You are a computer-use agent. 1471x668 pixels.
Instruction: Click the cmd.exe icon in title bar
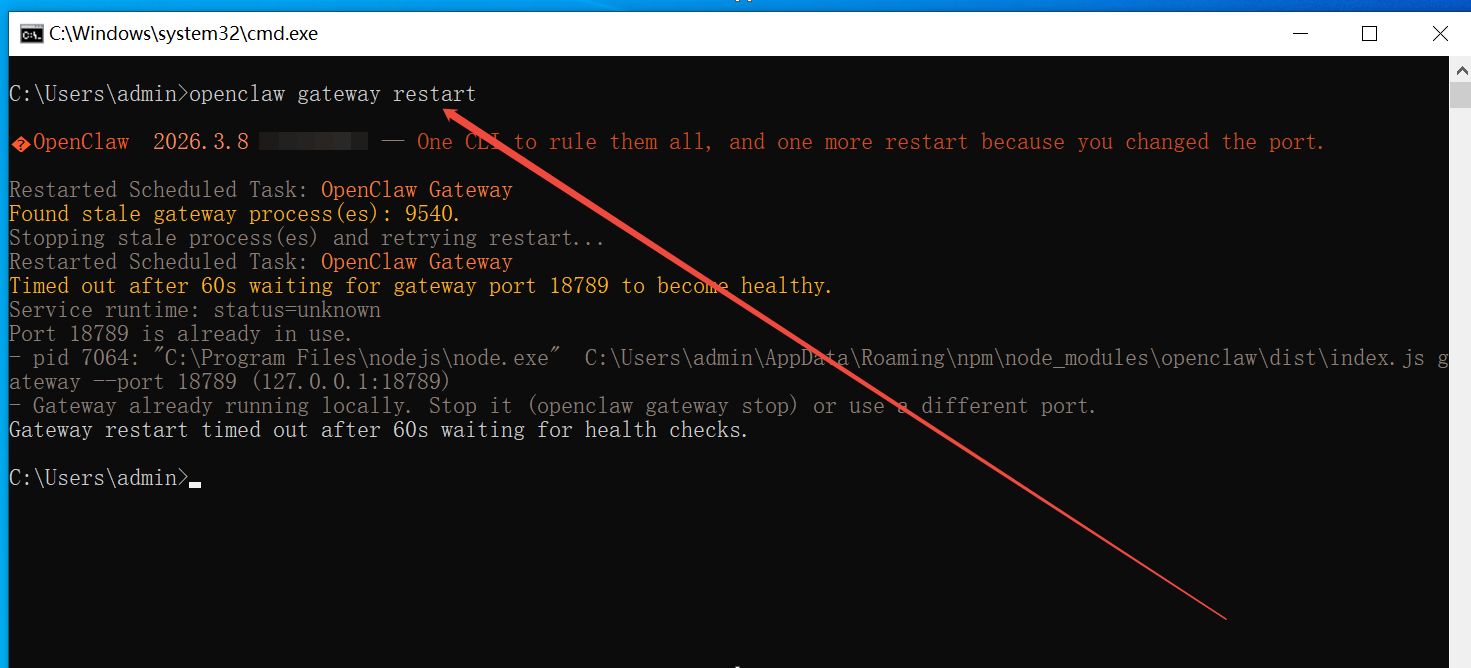tap(32, 34)
